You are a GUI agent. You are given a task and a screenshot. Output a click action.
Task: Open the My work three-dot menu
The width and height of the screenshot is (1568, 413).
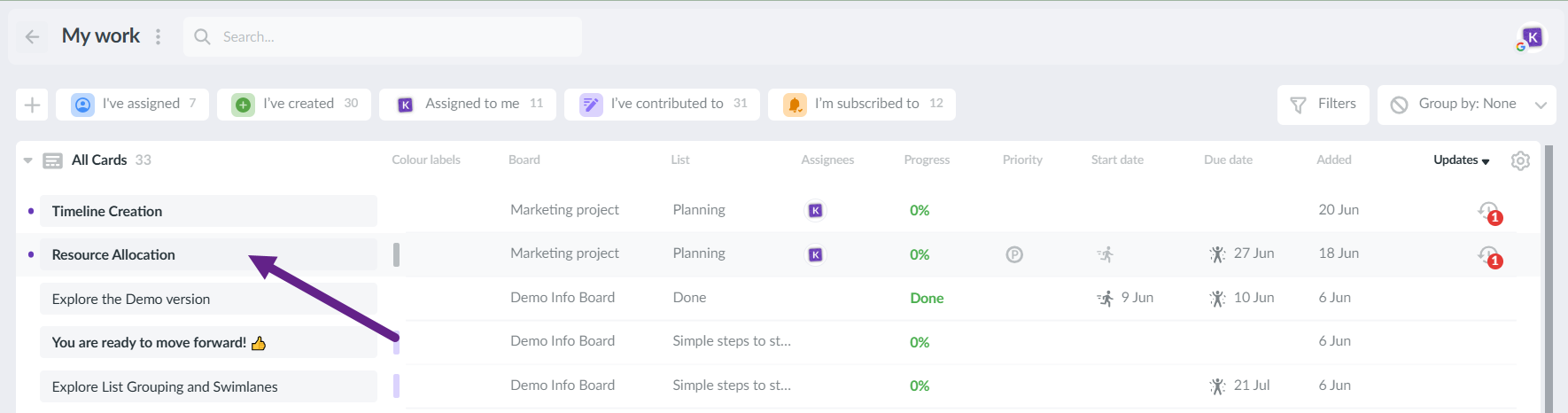159,36
